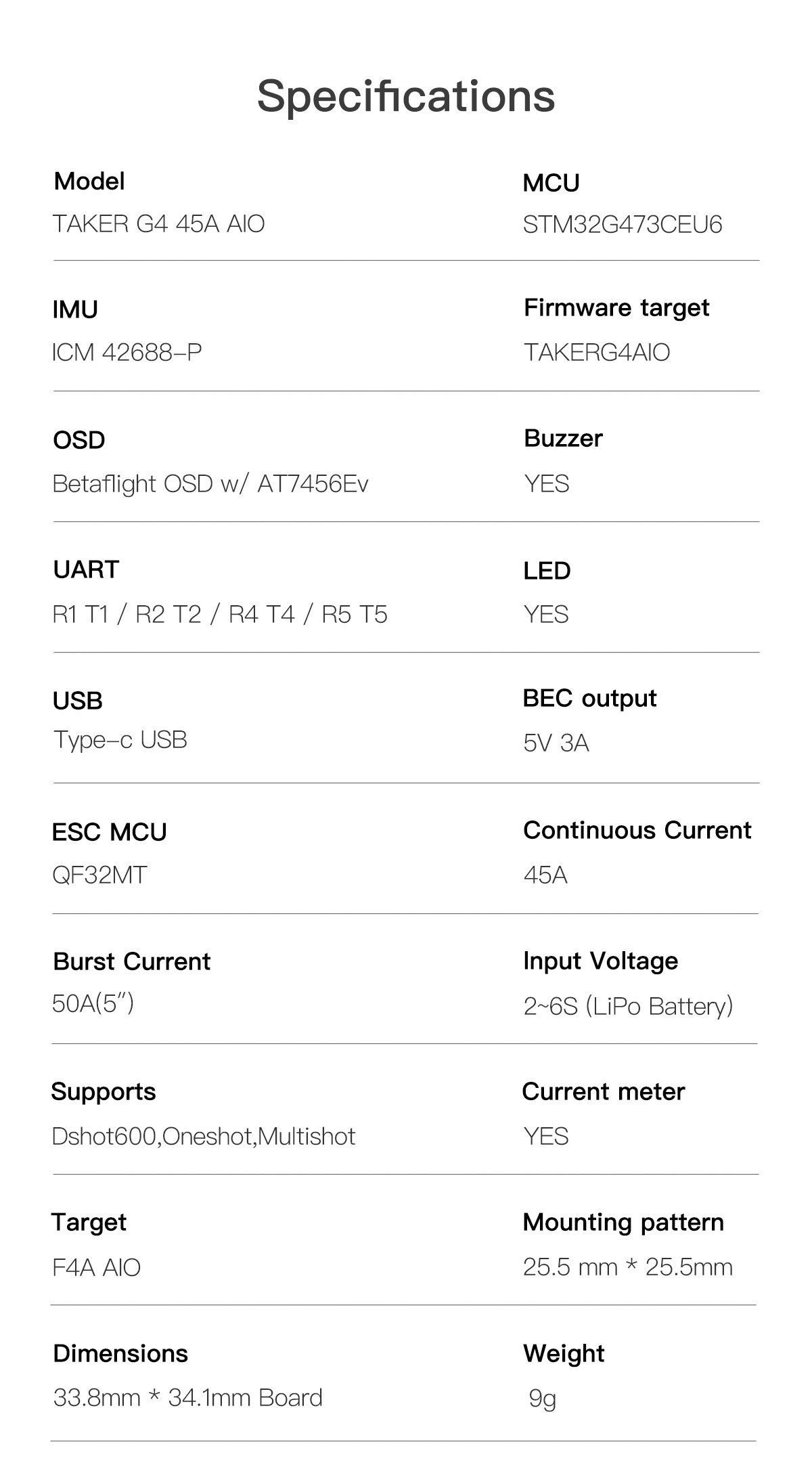Select the F4A AIO target value

(x=96, y=1267)
